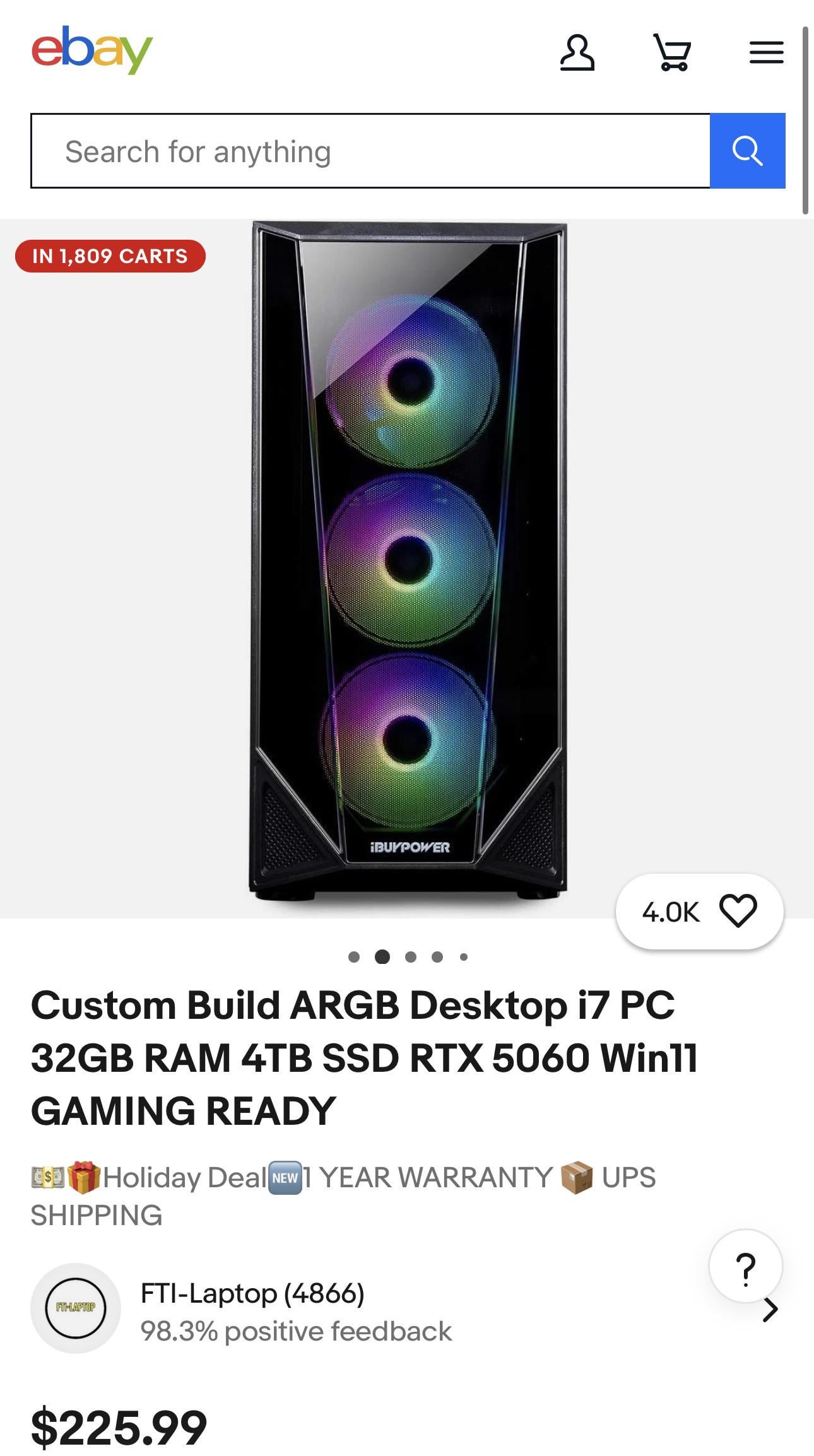
Task: Expand seller details with chevron arrow
Action: (x=770, y=1310)
